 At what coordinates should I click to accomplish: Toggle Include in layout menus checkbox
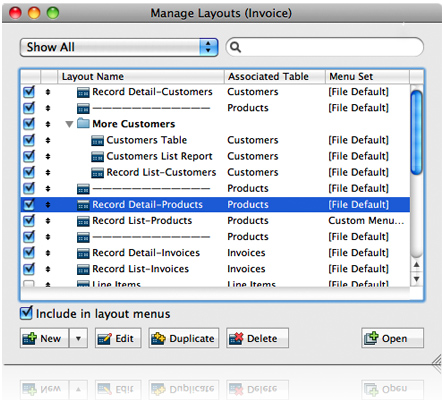point(26,313)
